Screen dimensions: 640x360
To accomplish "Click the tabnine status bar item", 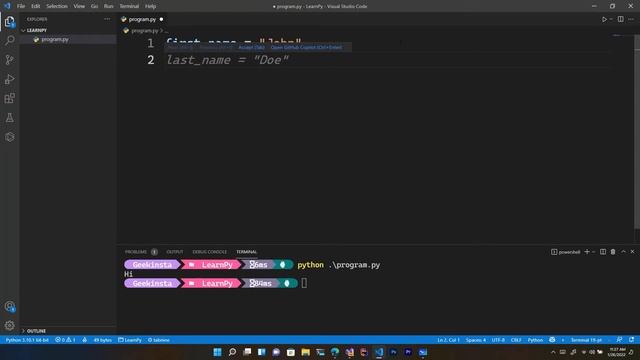I will click(x=159, y=340).
